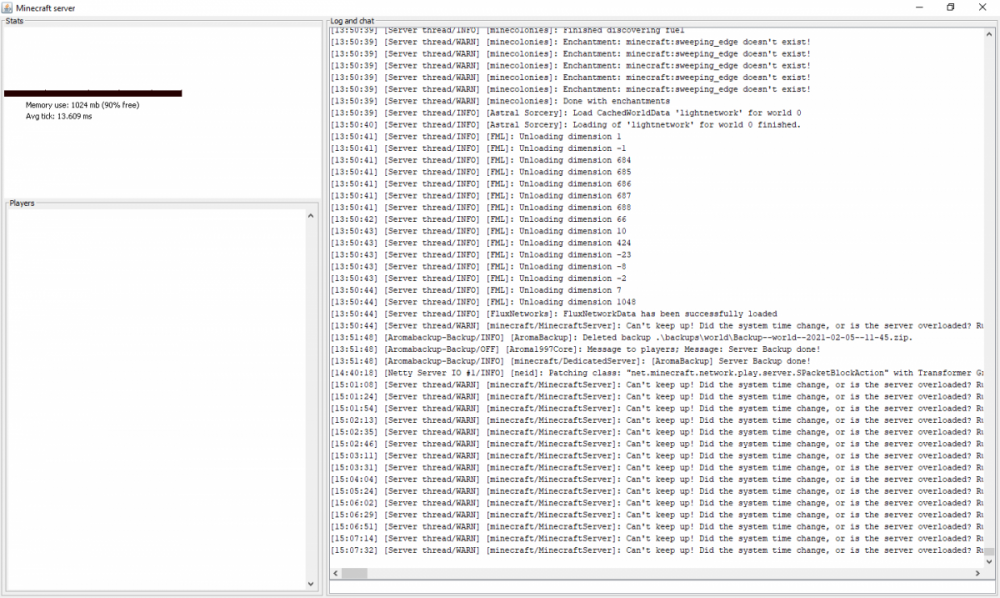Viewport: 1000px width, 598px height.
Task: Click the Unloading dimension 1048 log line
Action: tap(540, 302)
